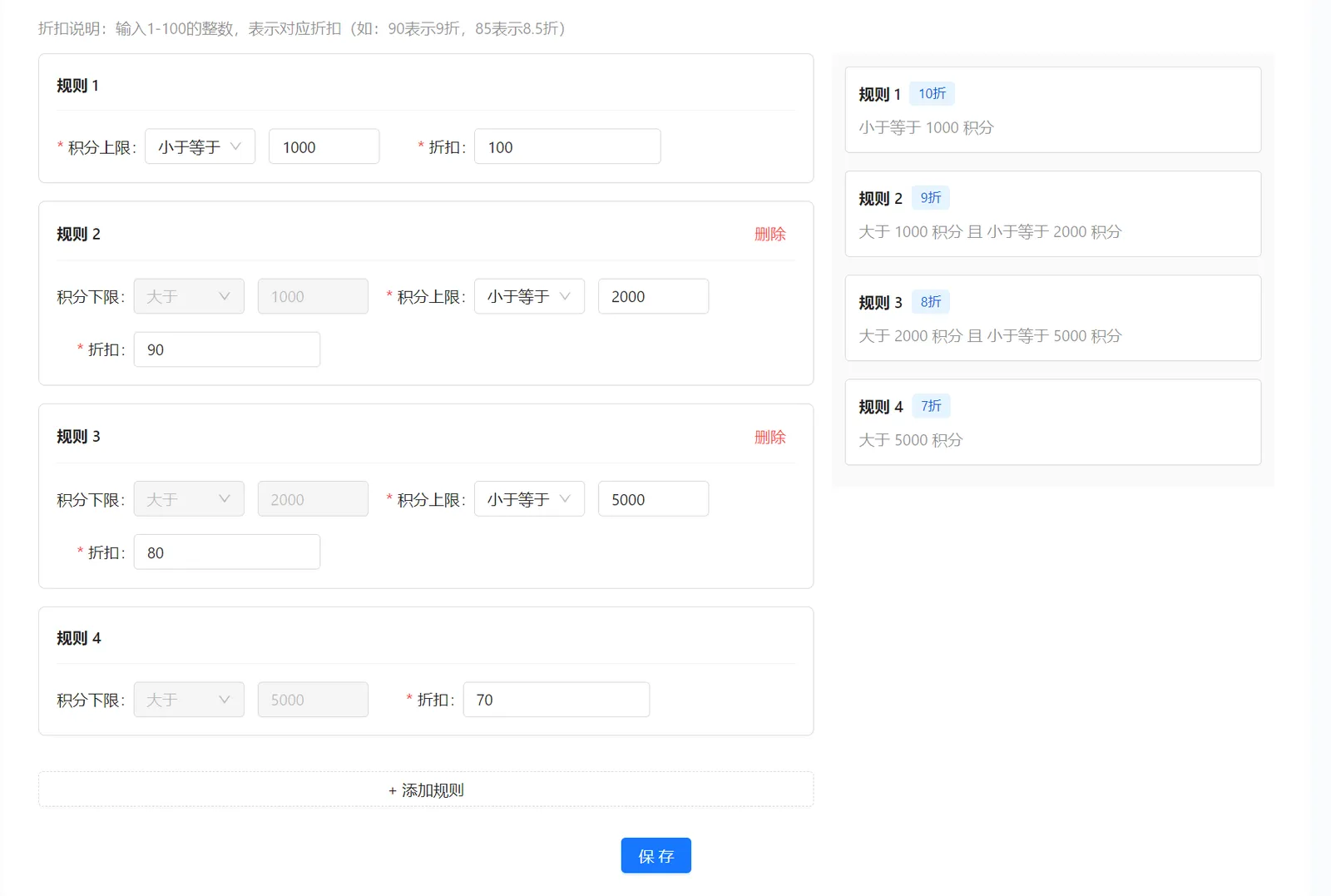Open Rule 3 upper limit 小于等于 dropdown
The width and height of the screenshot is (1331, 896).
coord(529,499)
